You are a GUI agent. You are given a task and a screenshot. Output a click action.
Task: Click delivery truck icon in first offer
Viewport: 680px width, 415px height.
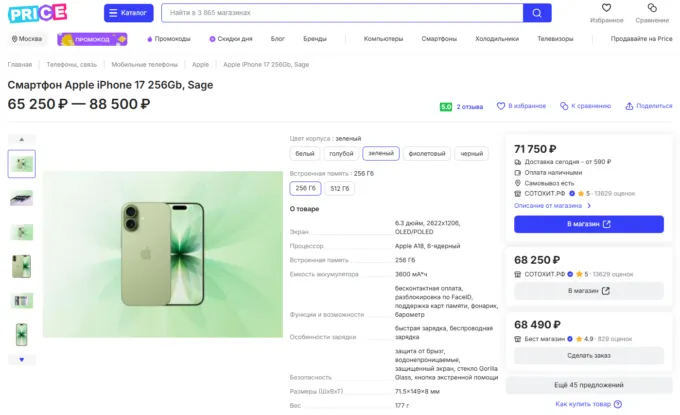(x=517, y=162)
